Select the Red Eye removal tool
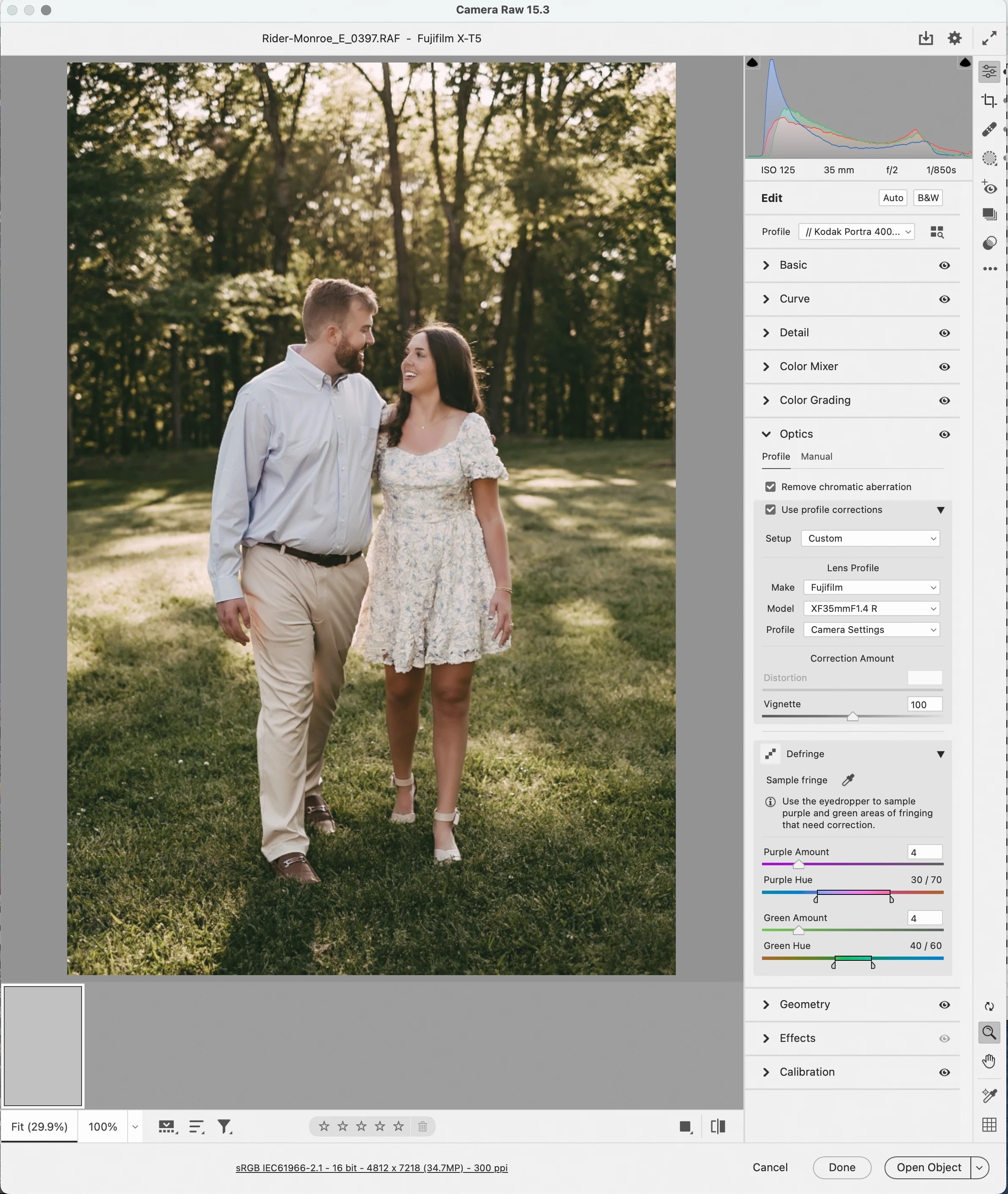This screenshot has height=1194, width=1008. 989,188
